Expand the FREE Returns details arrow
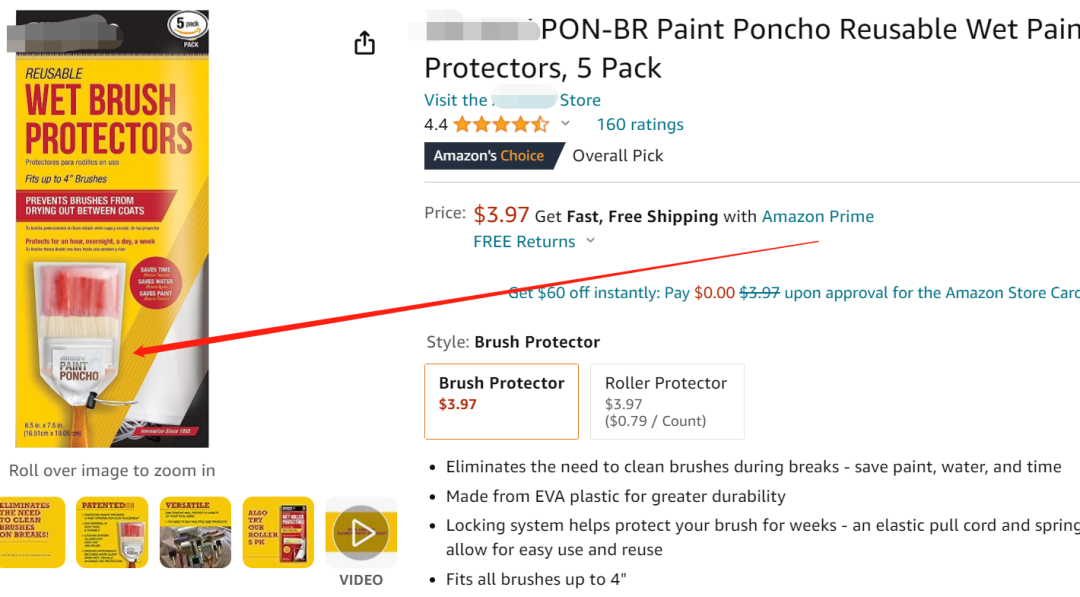The width and height of the screenshot is (1080, 597). (590, 241)
